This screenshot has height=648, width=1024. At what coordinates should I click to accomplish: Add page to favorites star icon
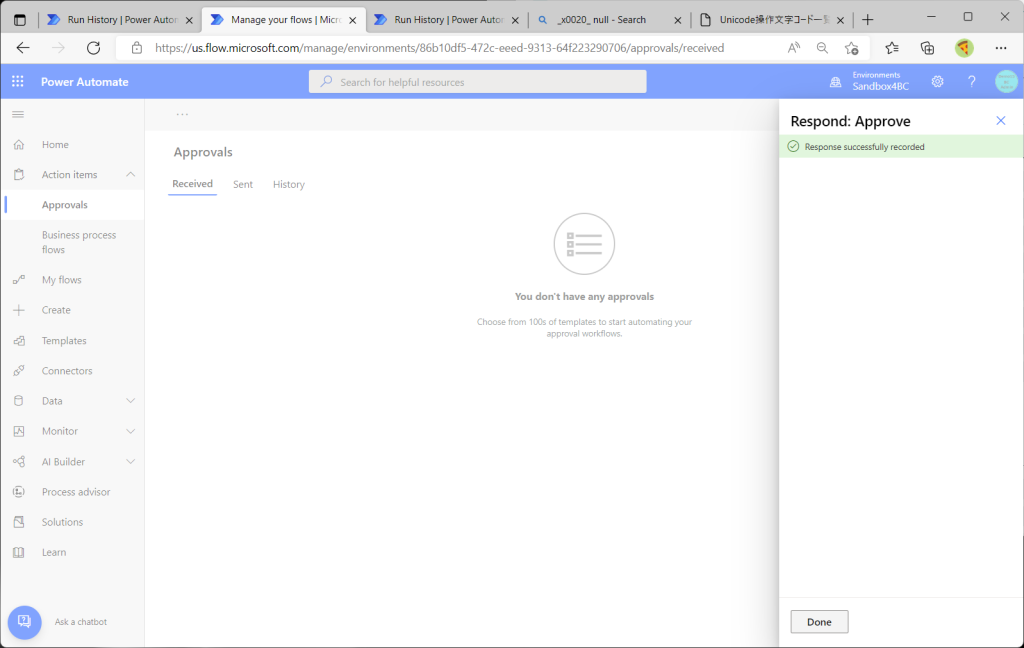pos(852,48)
